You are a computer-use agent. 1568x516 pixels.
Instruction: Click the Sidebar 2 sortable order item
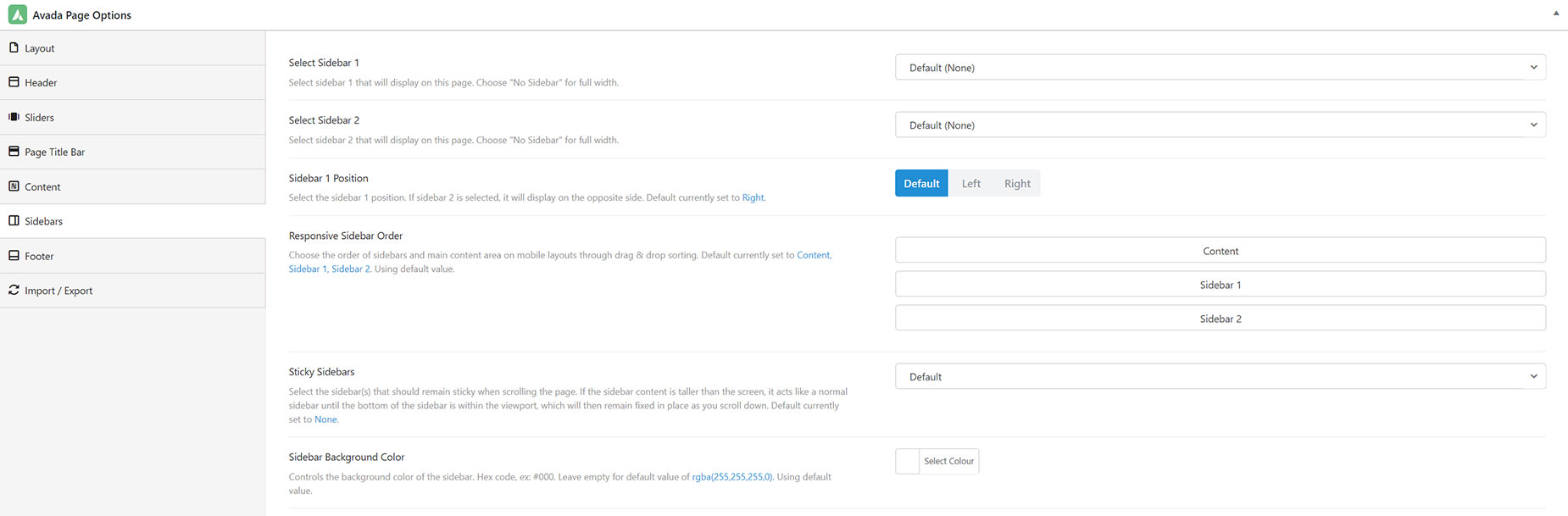pyautogui.click(x=1220, y=319)
